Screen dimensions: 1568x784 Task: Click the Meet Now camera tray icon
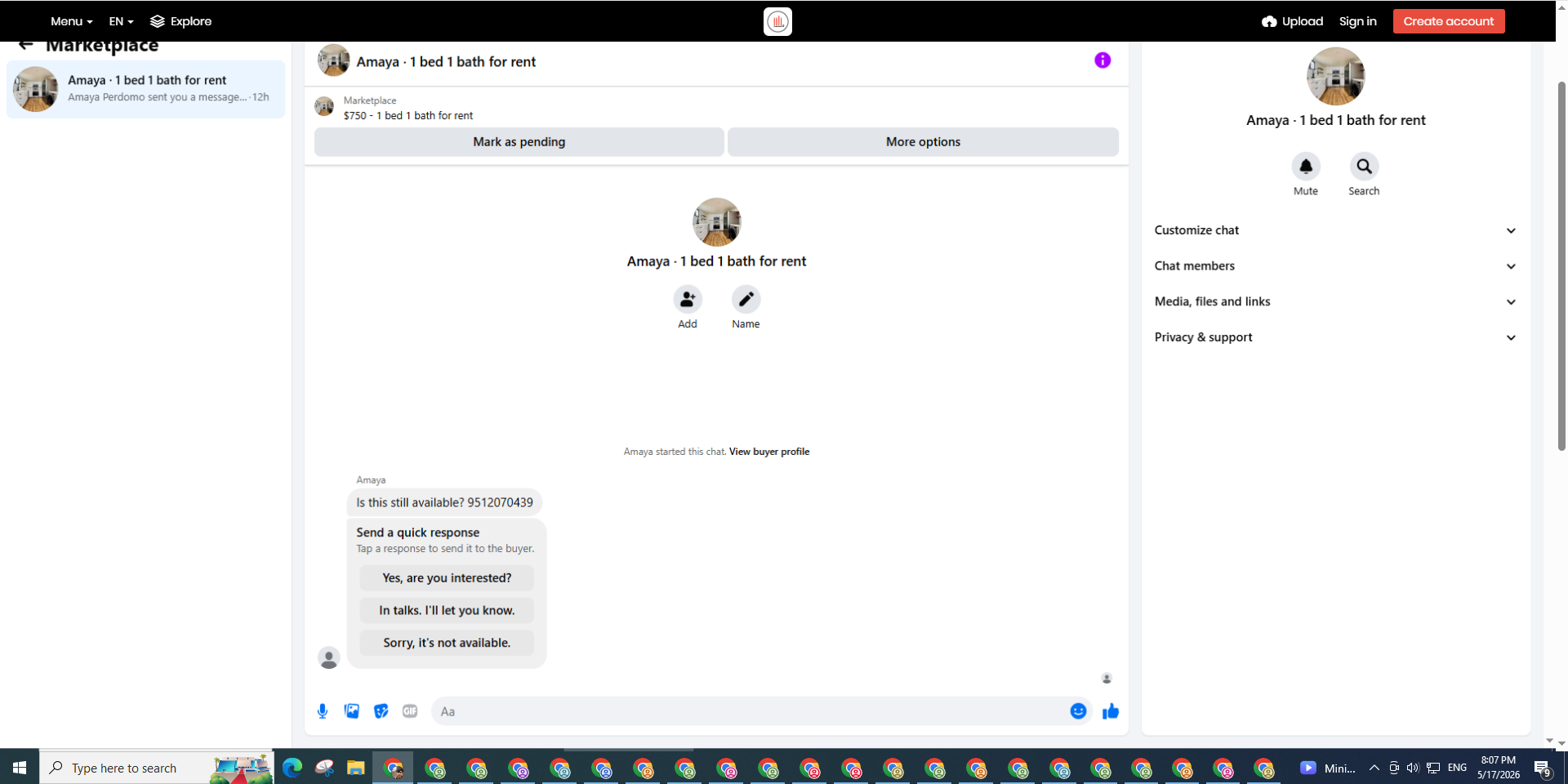[x=1394, y=768]
